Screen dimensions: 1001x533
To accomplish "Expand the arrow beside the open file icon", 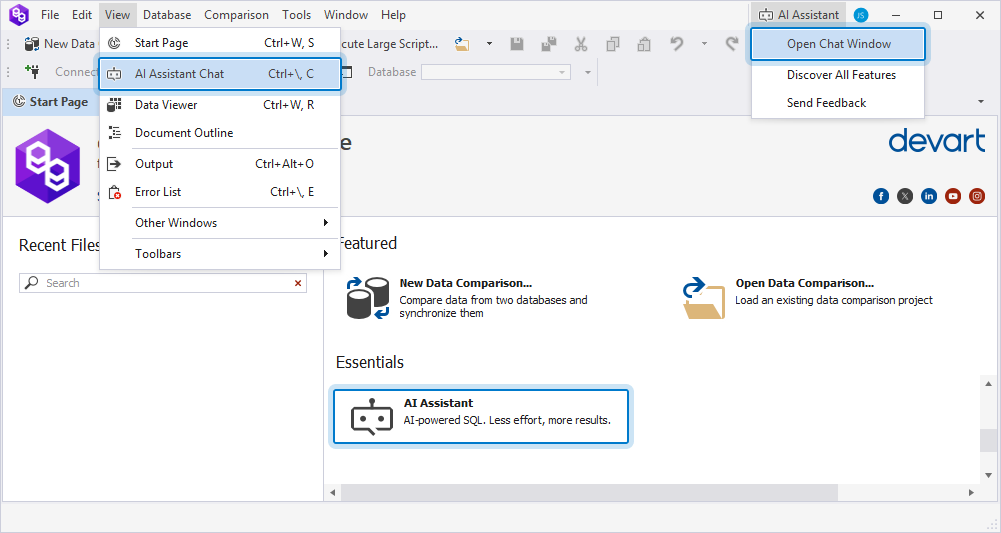I will 490,44.
